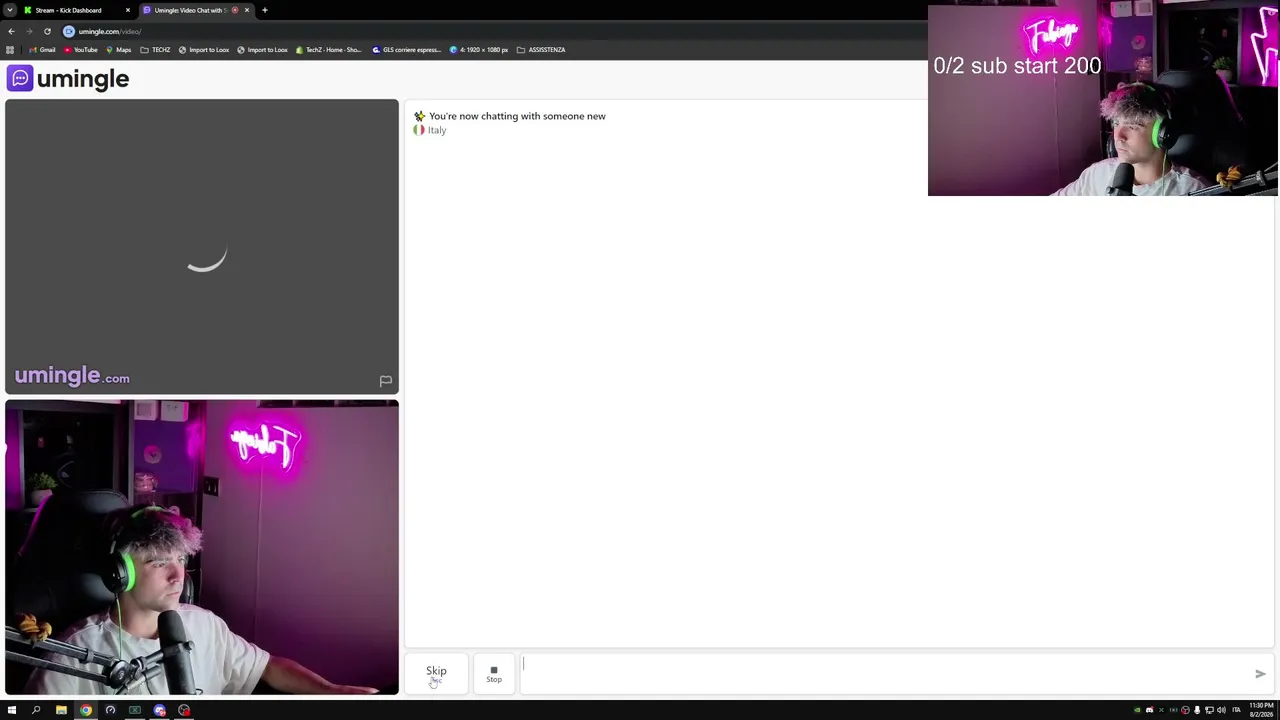Click the OBS system tray icon
Image resolution: width=1280 pixels, height=720 pixels.
(x=1185, y=710)
